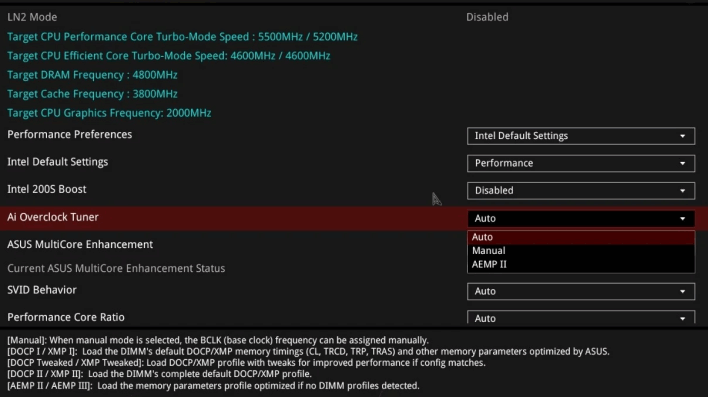Click the Performance Core Turbo-Mode Speed line
708x397 pixels.
point(182,37)
